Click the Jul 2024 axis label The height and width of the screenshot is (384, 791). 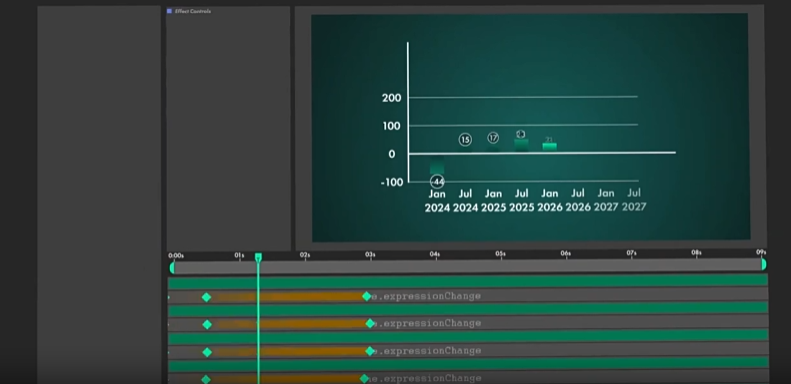(x=465, y=201)
